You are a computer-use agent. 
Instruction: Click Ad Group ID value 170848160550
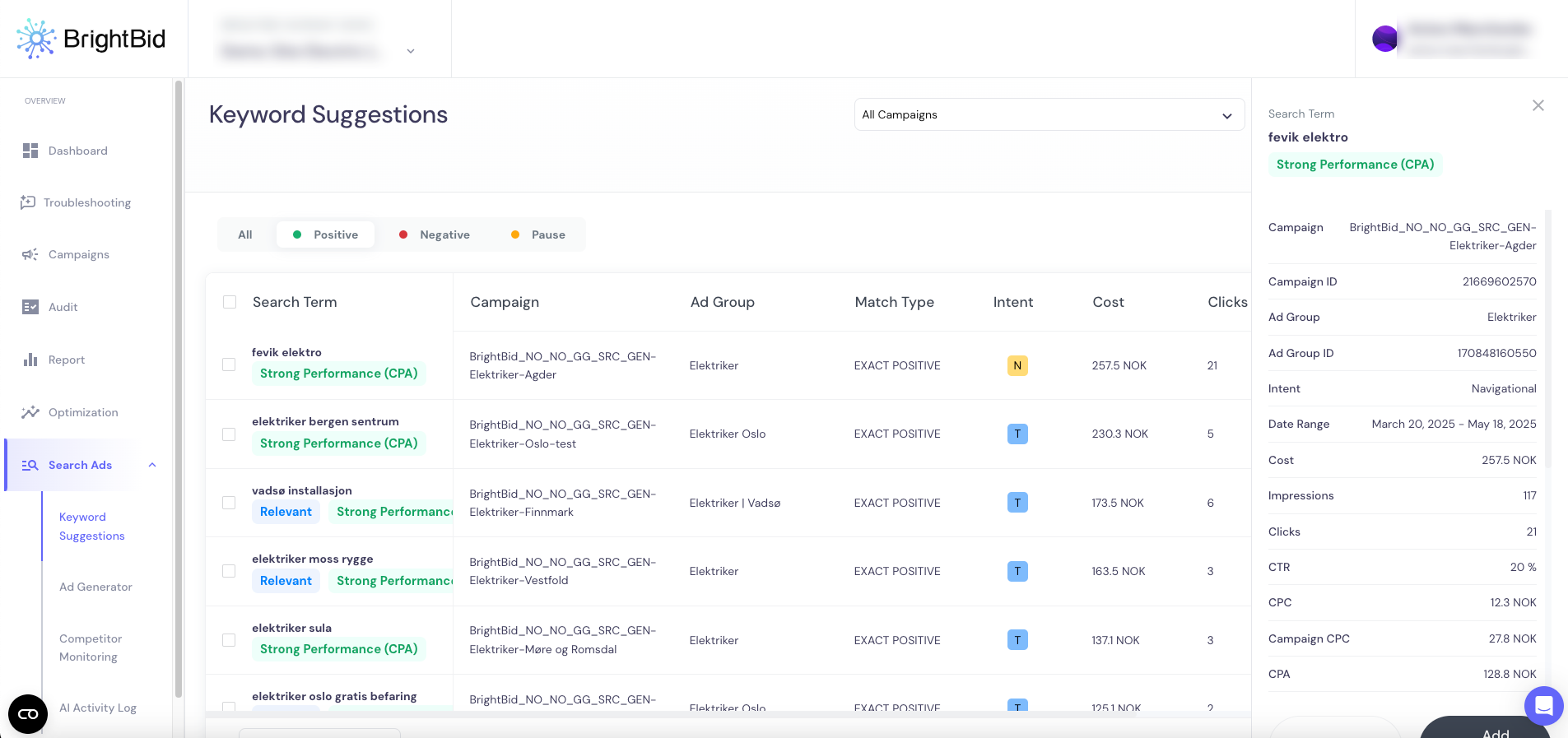tap(1496, 353)
